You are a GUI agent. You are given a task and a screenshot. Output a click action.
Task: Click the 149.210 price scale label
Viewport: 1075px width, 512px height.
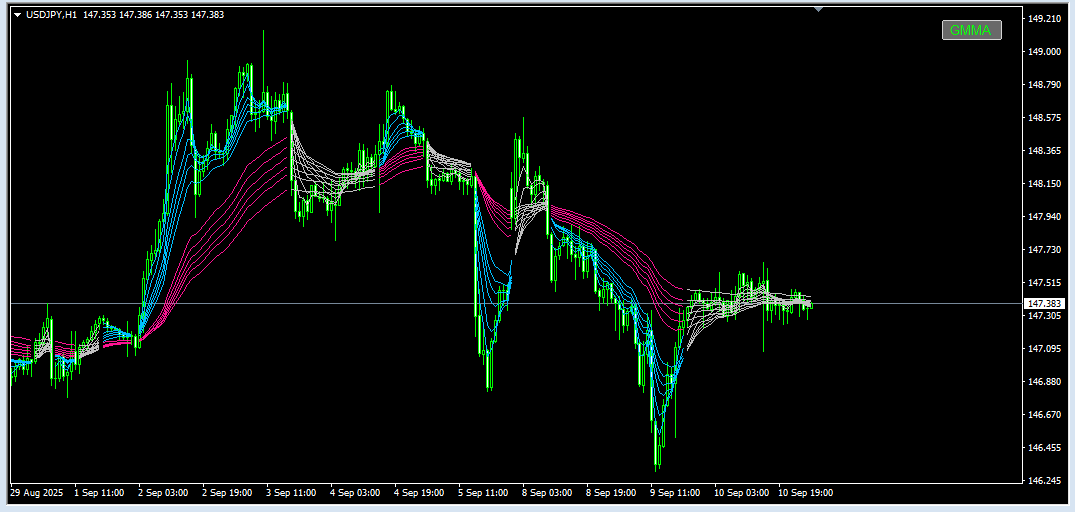click(1043, 19)
